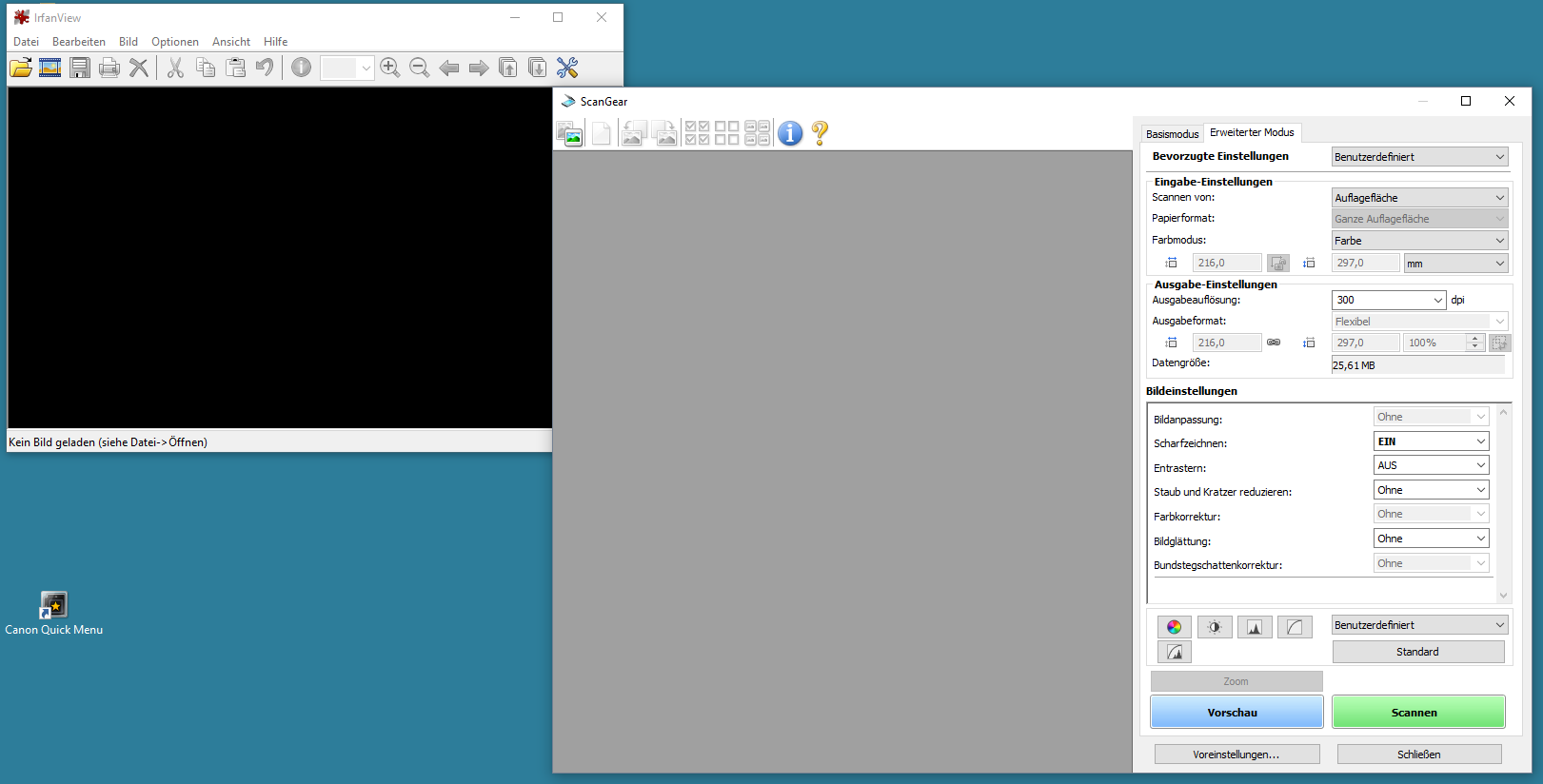1543x784 pixels.
Task: Click the Paste clipboard icon in IrfanView
Action: pos(235,68)
